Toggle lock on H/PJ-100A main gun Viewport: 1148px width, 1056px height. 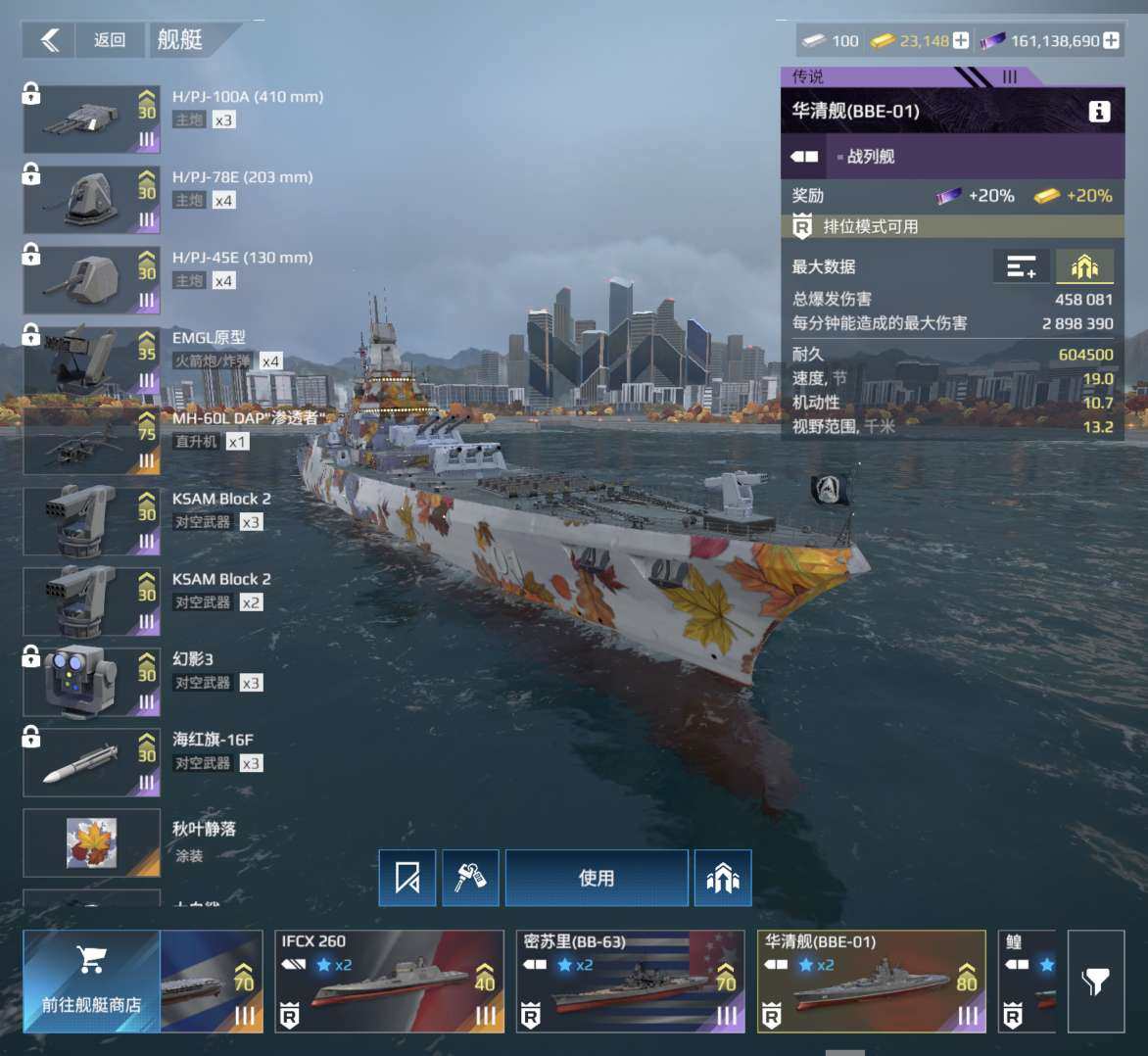(x=30, y=94)
